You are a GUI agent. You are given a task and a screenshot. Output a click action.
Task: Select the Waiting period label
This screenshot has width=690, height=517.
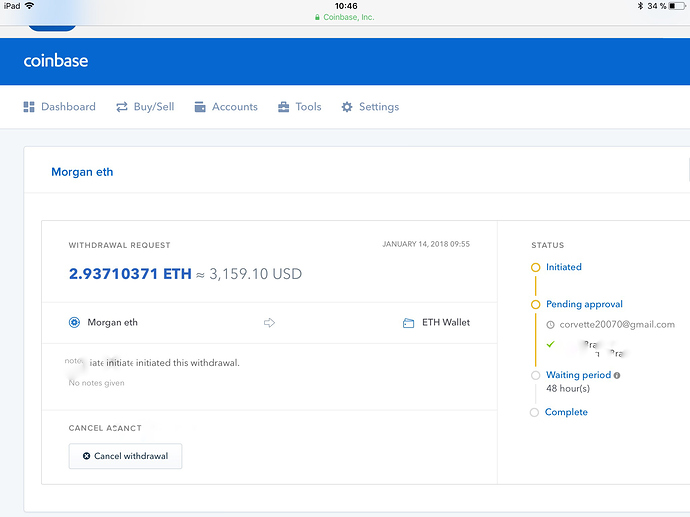pos(579,375)
